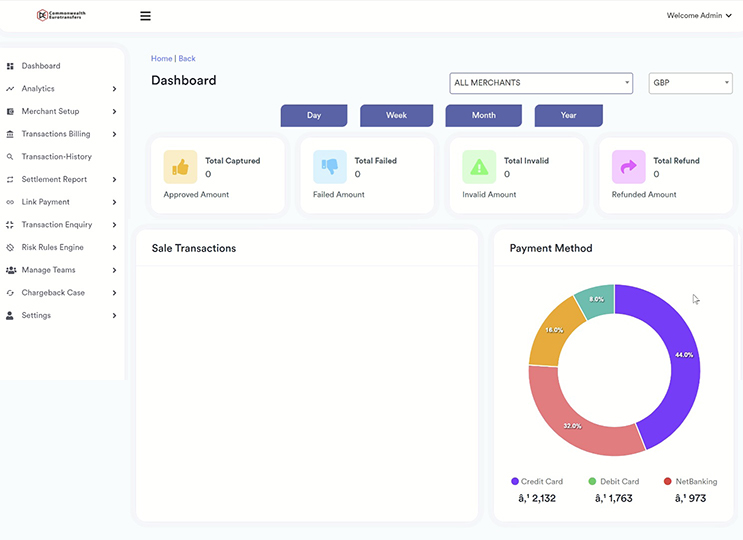Select the Week tab
This screenshot has width=743, height=540.
point(396,115)
